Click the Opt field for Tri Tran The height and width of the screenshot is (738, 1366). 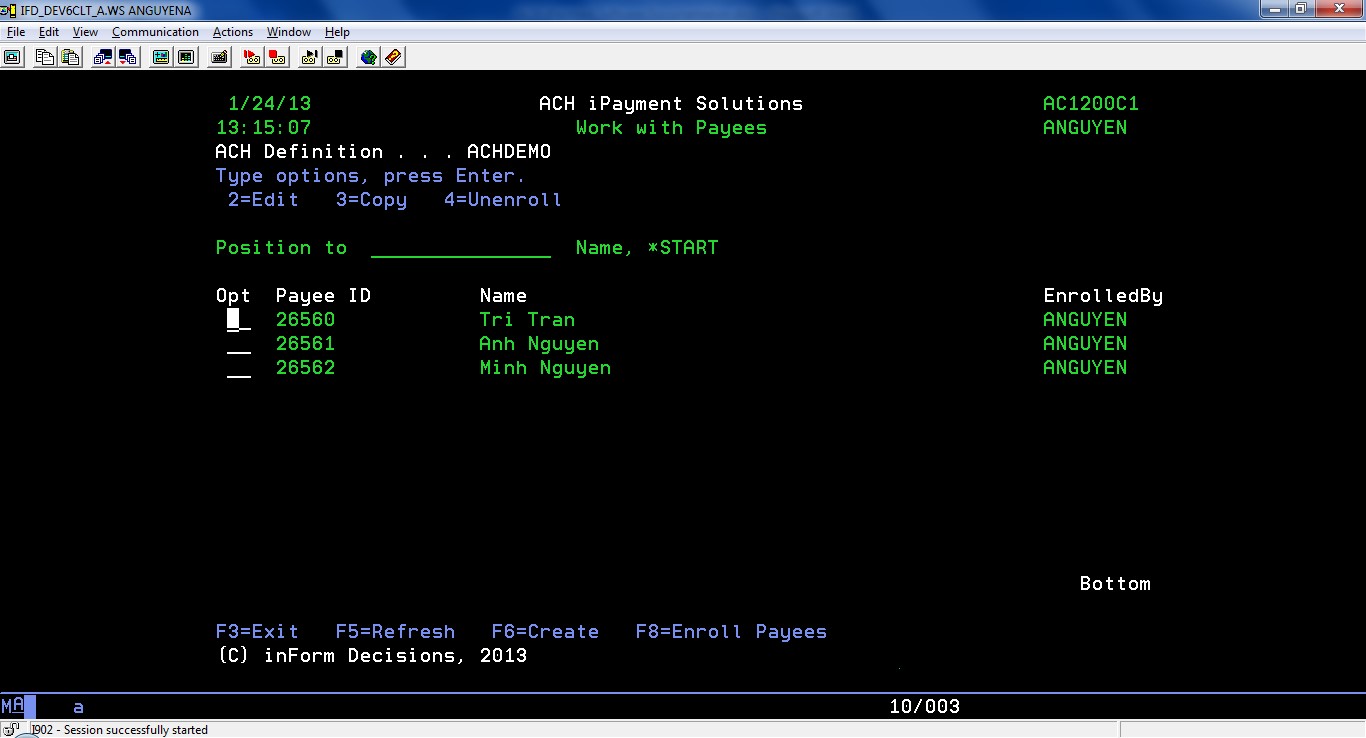point(238,320)
